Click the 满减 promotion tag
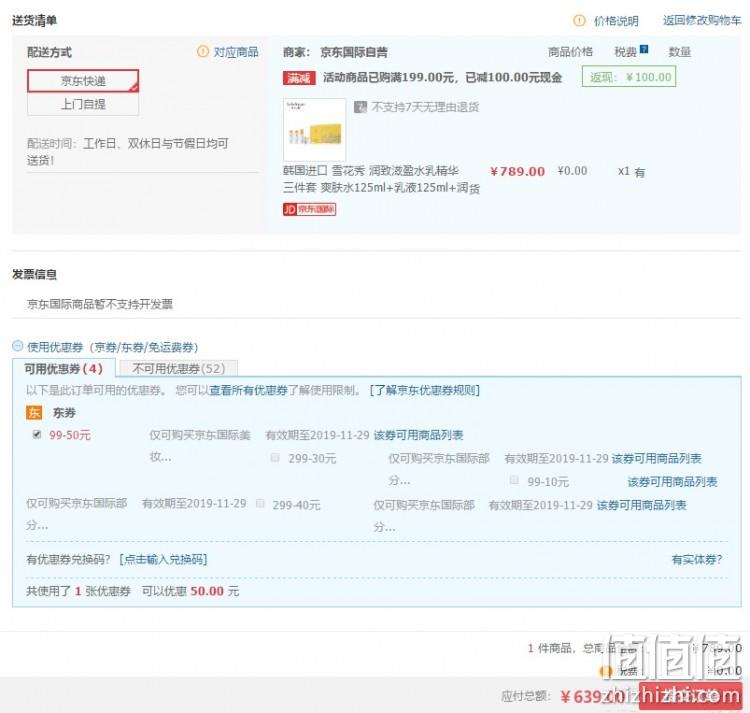The image size is (750, 713). 299,78
